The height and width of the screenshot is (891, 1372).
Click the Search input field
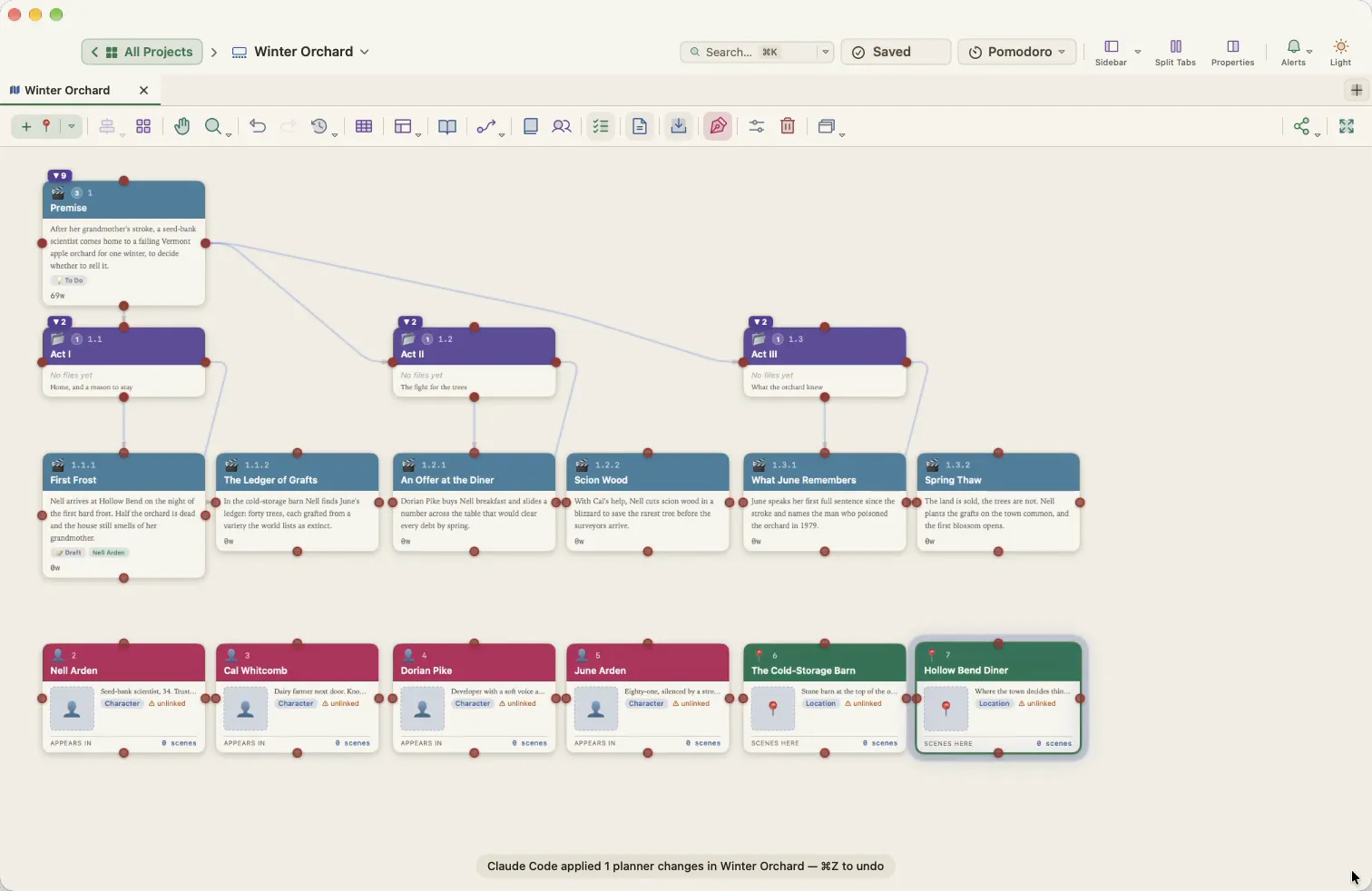click(x=749, y=52)
